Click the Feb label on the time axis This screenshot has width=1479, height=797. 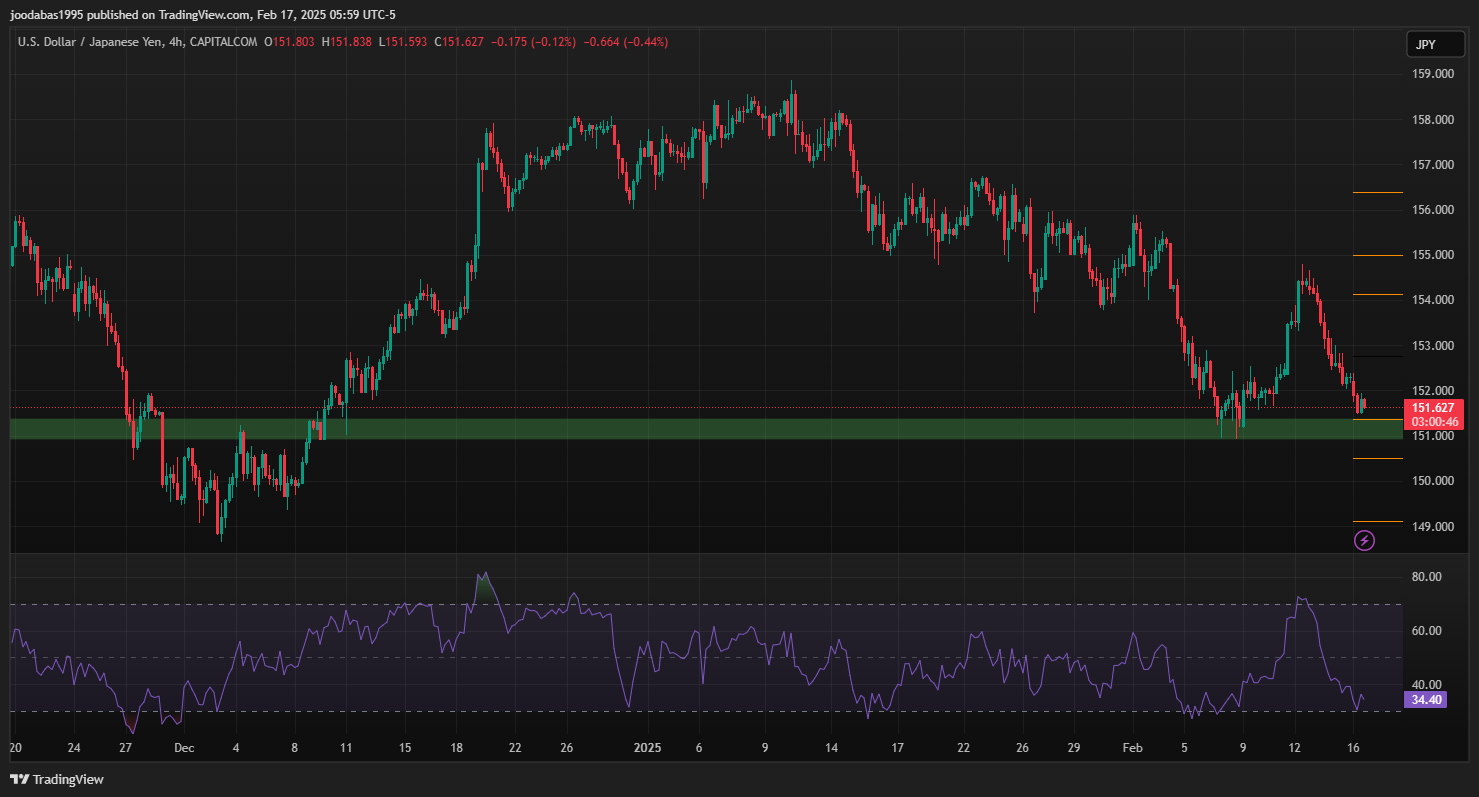1132,748
